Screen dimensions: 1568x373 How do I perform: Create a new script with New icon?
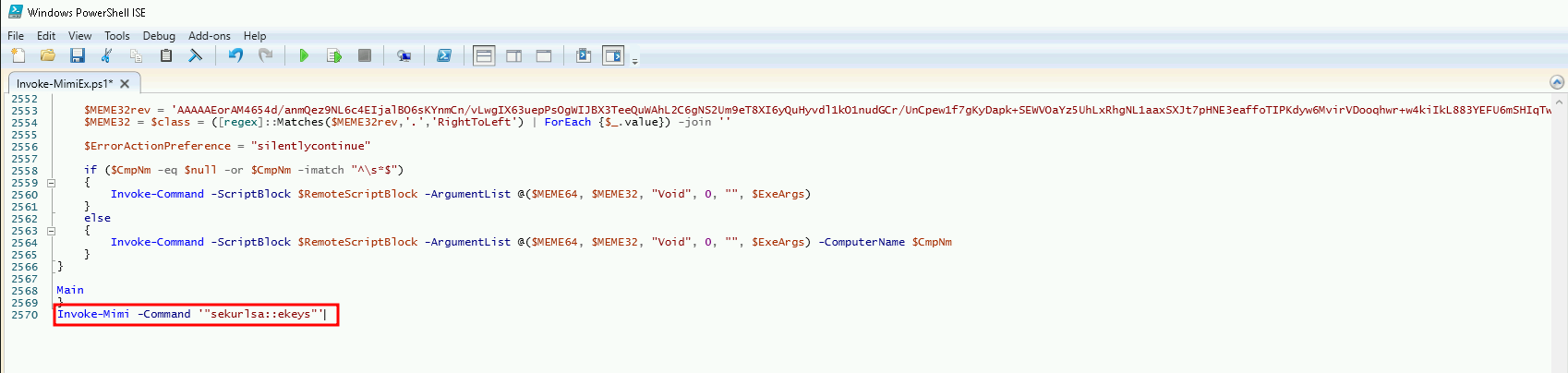(x=18, y=56)
